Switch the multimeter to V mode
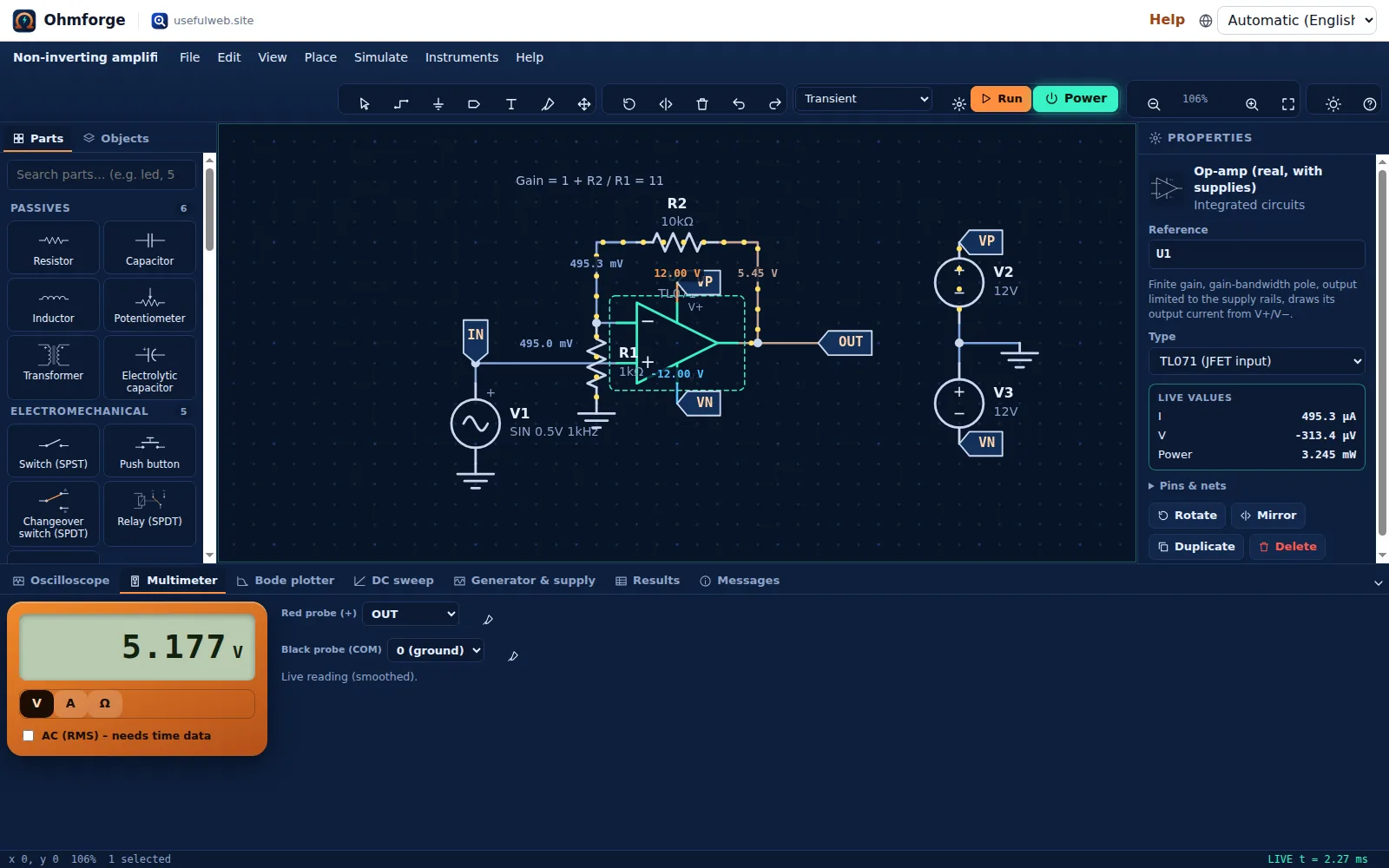This screenshot has height=868, width=1389. click(x=36, y=703)
